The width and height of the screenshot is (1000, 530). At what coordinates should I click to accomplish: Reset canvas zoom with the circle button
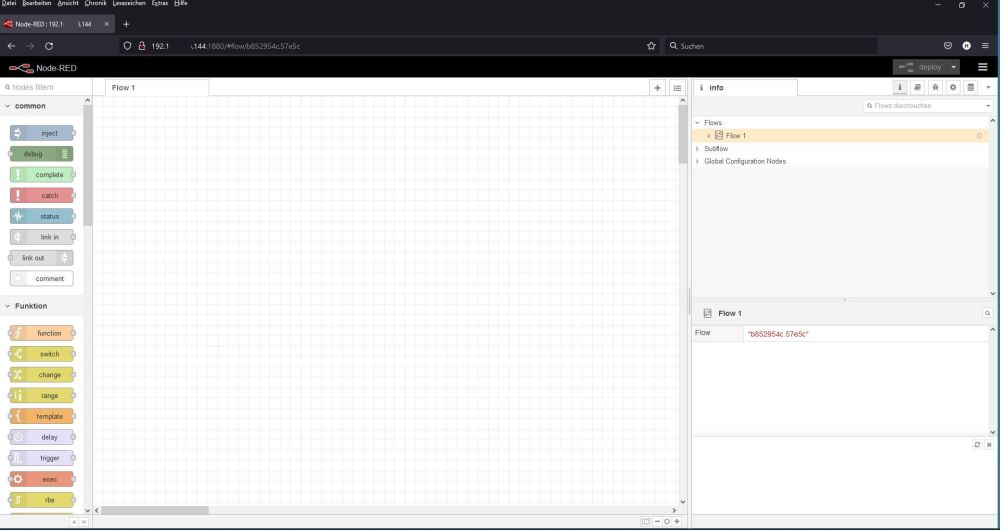(667, 521)
